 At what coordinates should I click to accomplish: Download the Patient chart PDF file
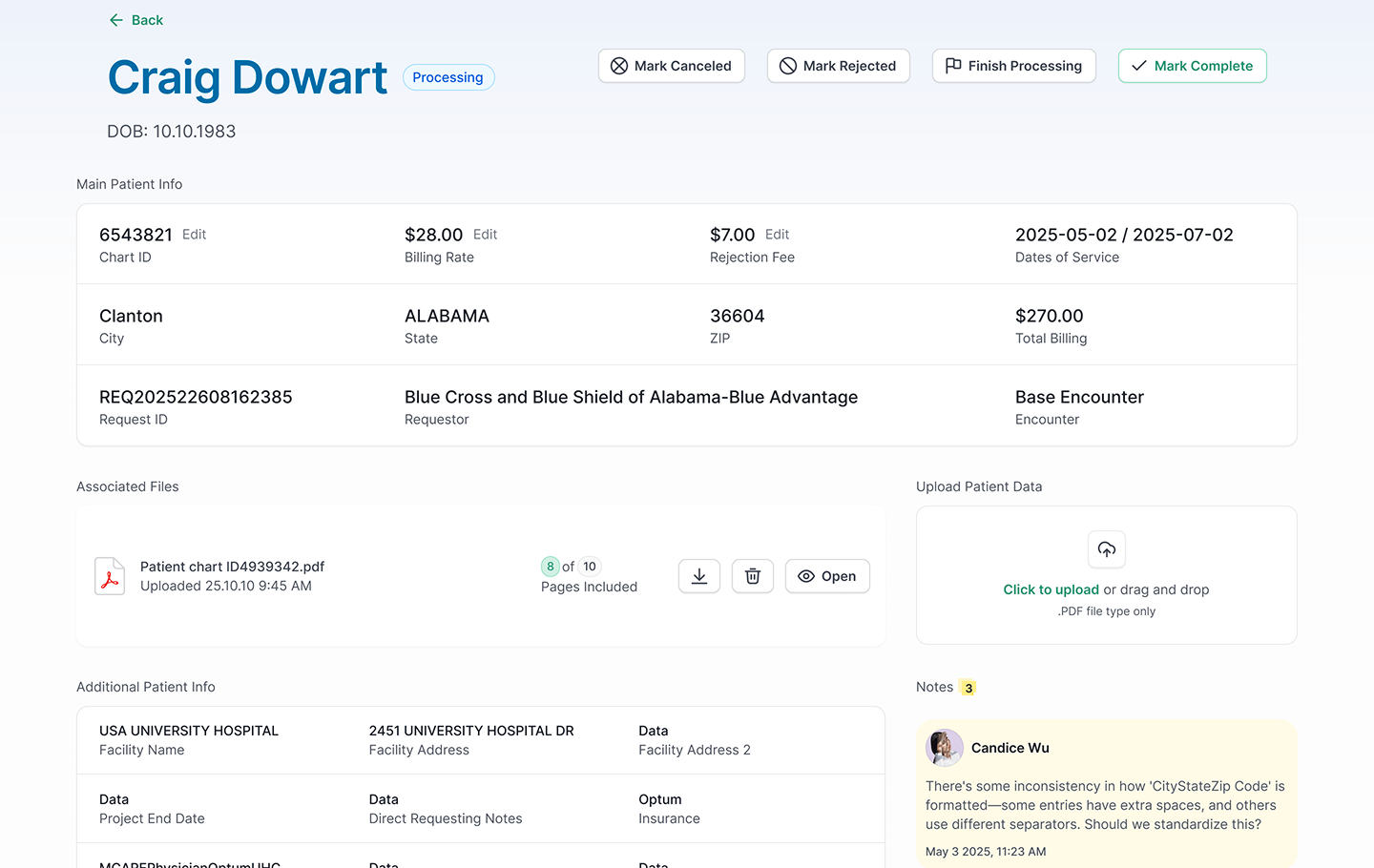pyautogui.click(x=699, y=576)
